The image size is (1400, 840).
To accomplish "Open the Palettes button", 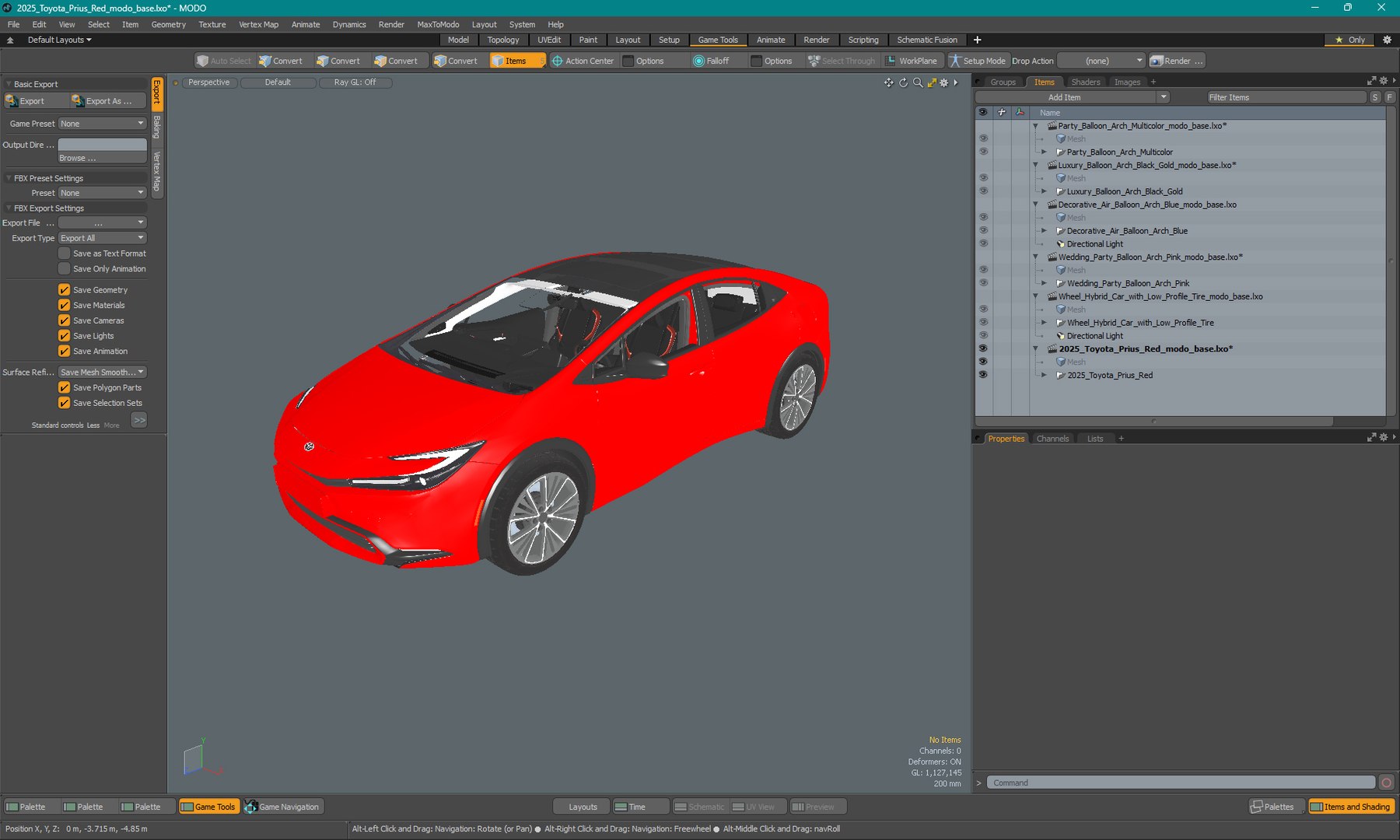I will [1276, 807].
